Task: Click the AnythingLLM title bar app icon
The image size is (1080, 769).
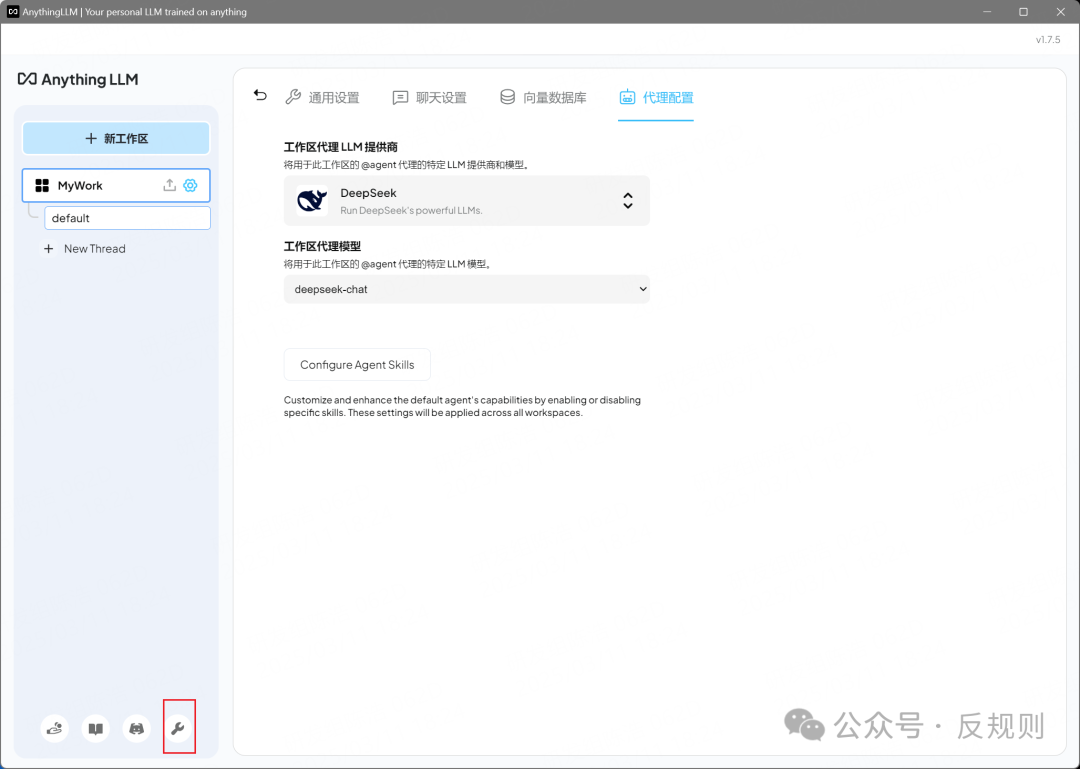Action: [12, 12]
